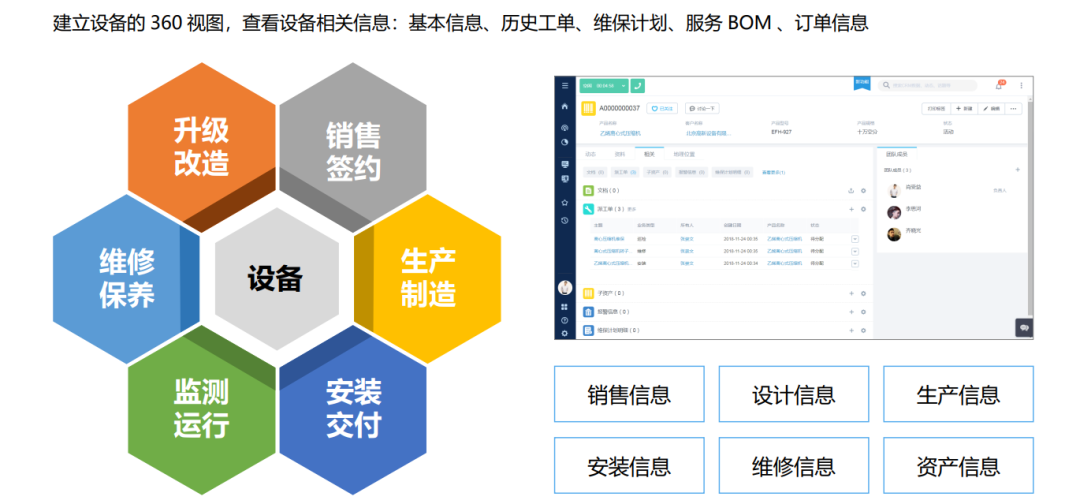Open the notification bell with red badge
The width and height of the screenshot is (1080, 504).
999,85
